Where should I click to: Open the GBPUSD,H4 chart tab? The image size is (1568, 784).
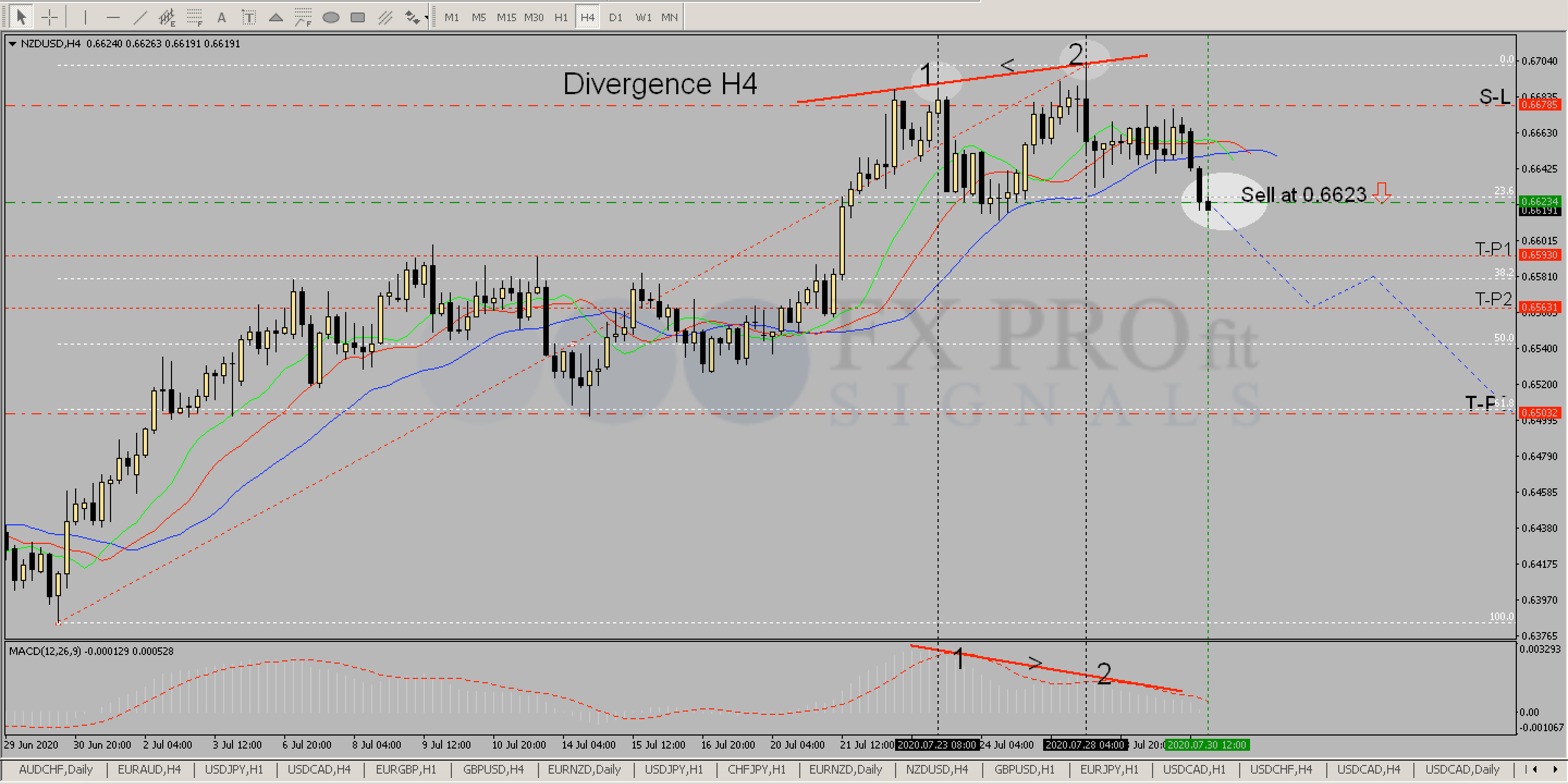(x=493, y=769)
